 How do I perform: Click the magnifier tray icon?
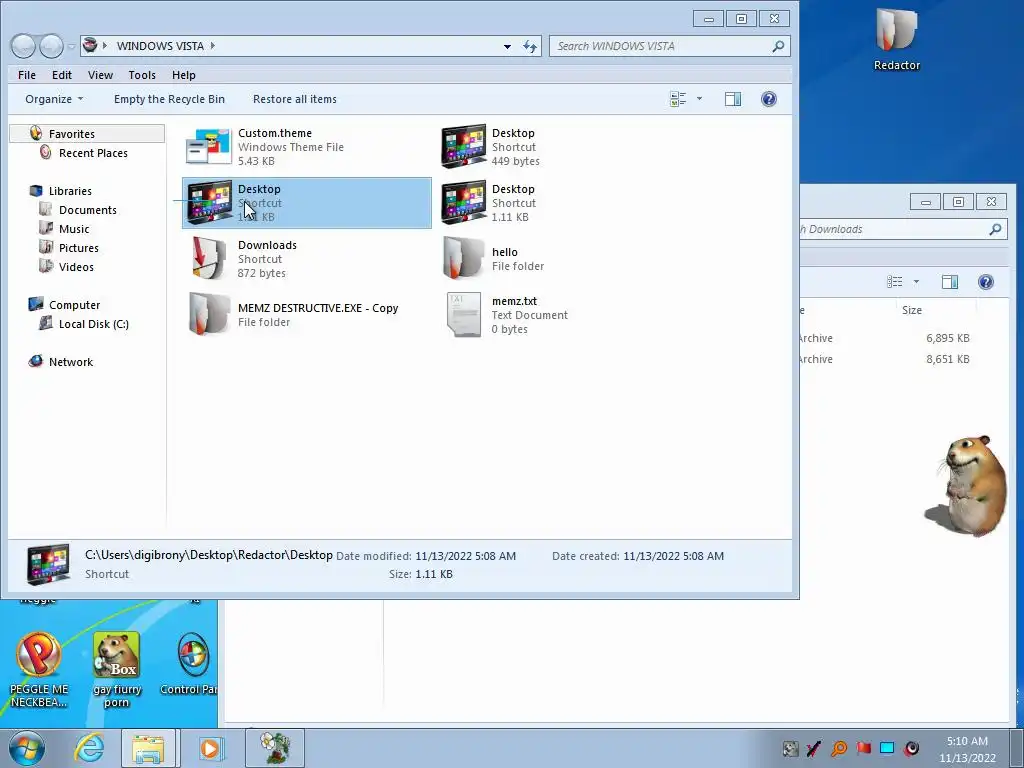coord(839,748)
